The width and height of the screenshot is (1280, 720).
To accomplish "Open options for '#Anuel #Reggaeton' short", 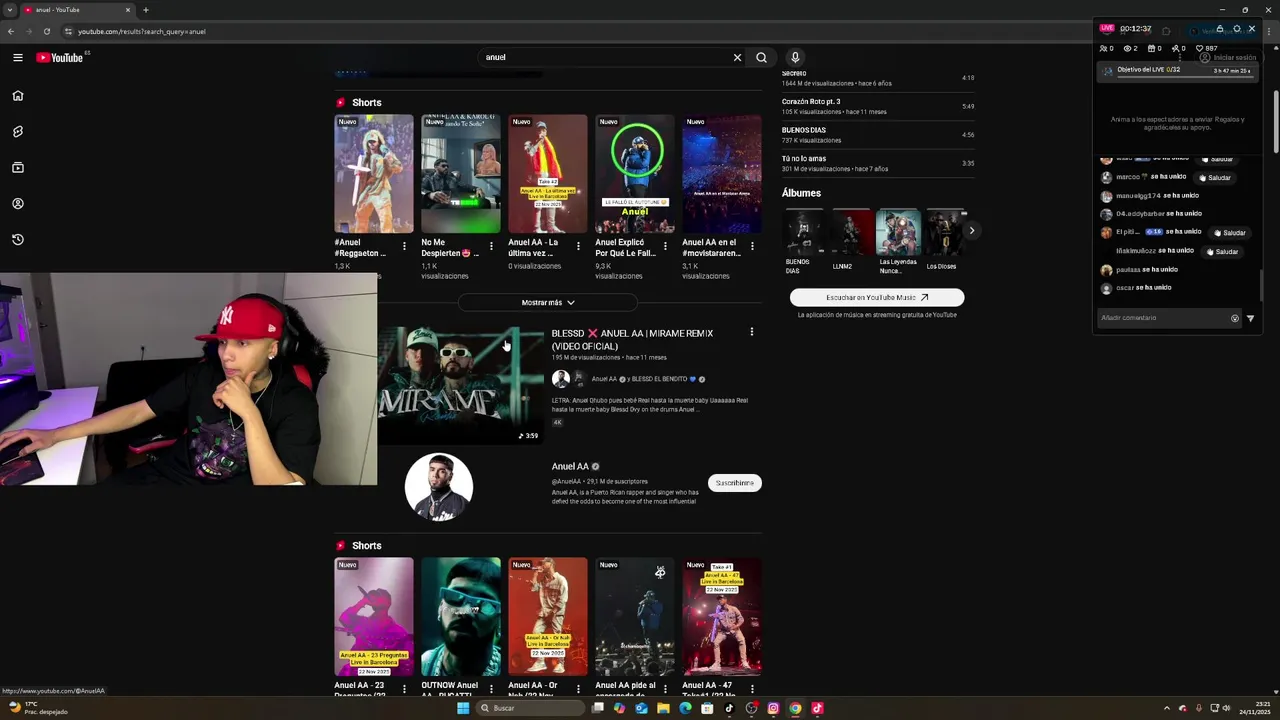I will (404, 246).
